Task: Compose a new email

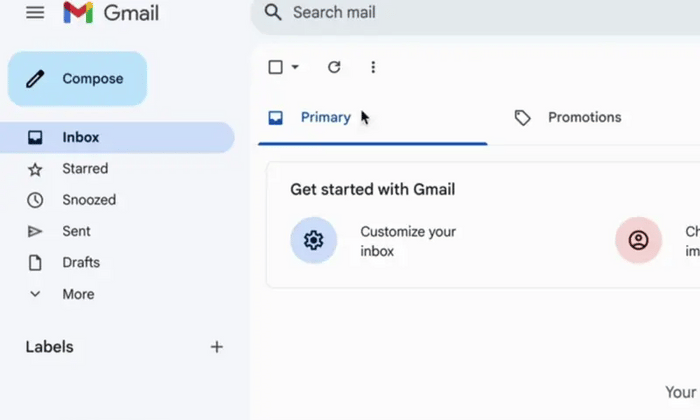Action: (x=77, y=79)
